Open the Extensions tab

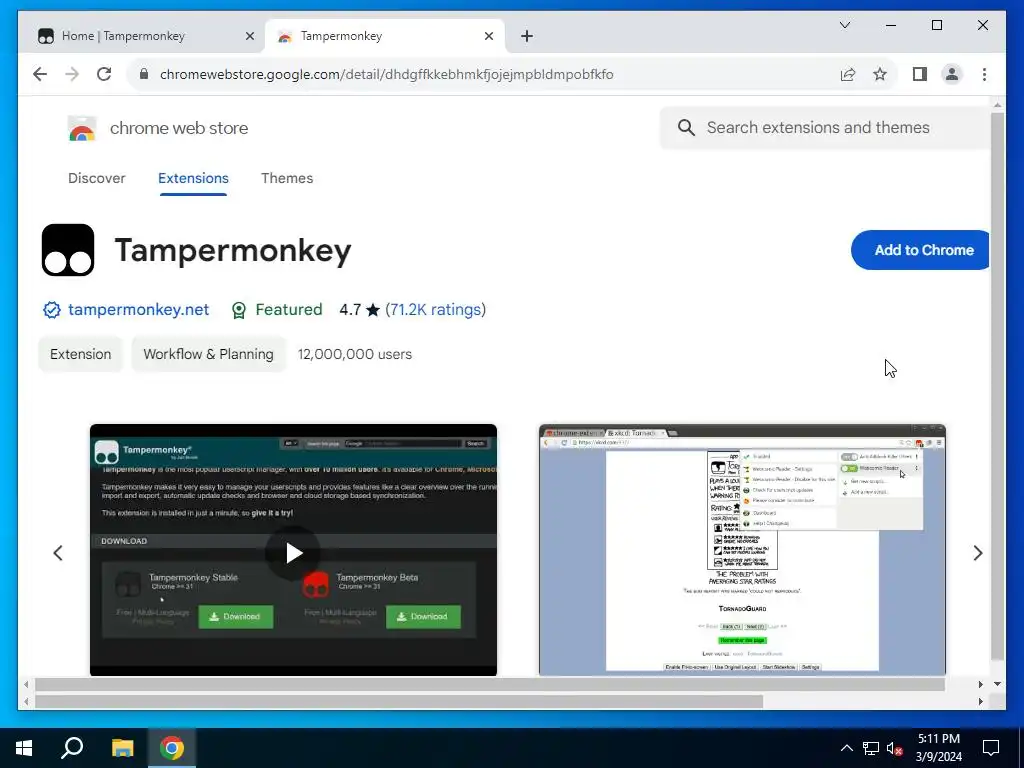(x=193, y=178)
